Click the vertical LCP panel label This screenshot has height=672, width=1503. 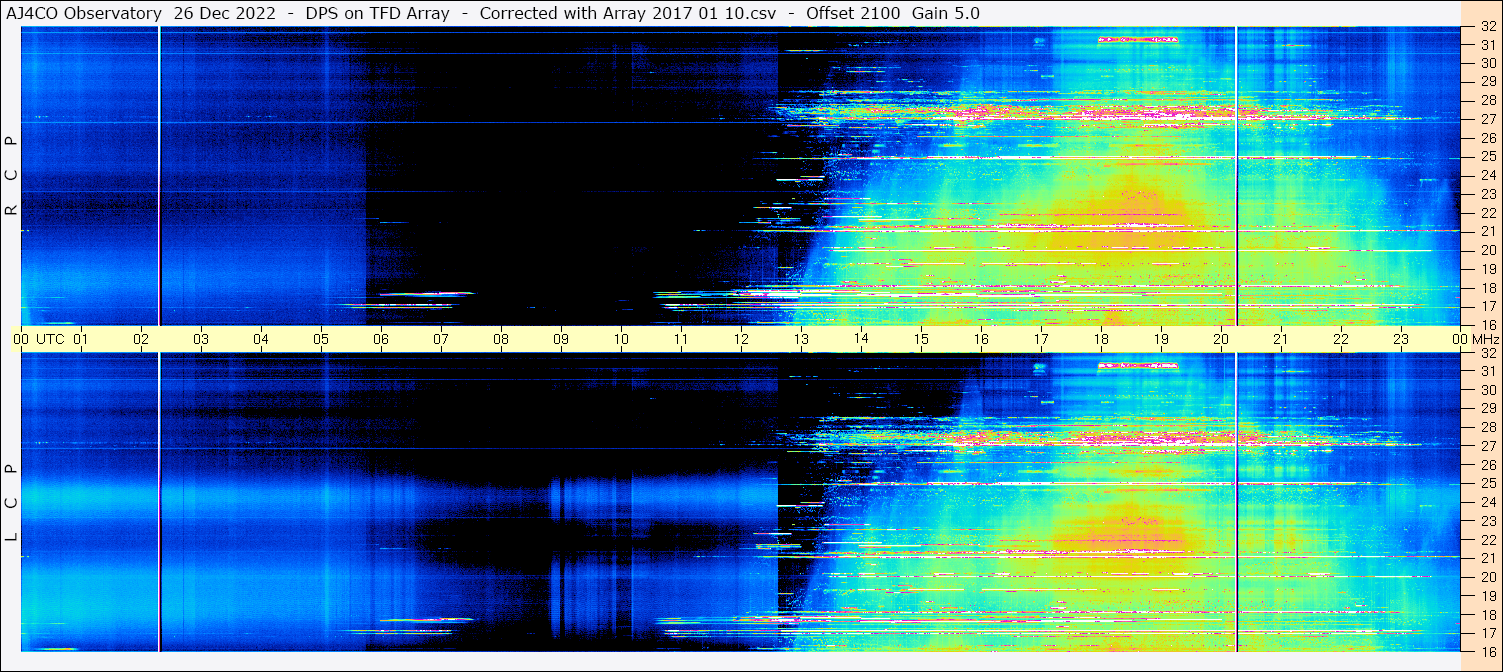click(x=11, y=503)
